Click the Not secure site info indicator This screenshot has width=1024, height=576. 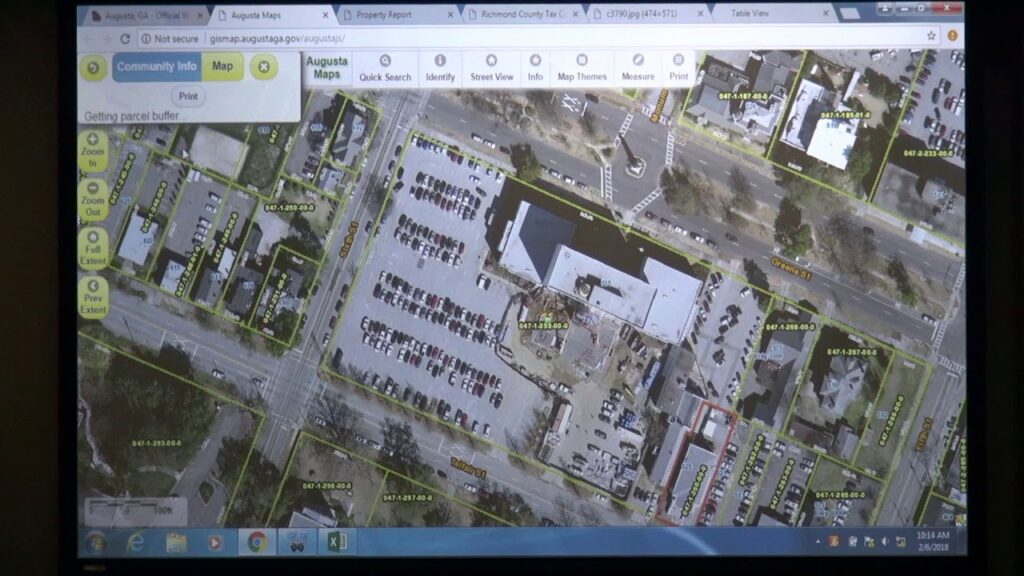pyautogui.click(x=169, y=39)
